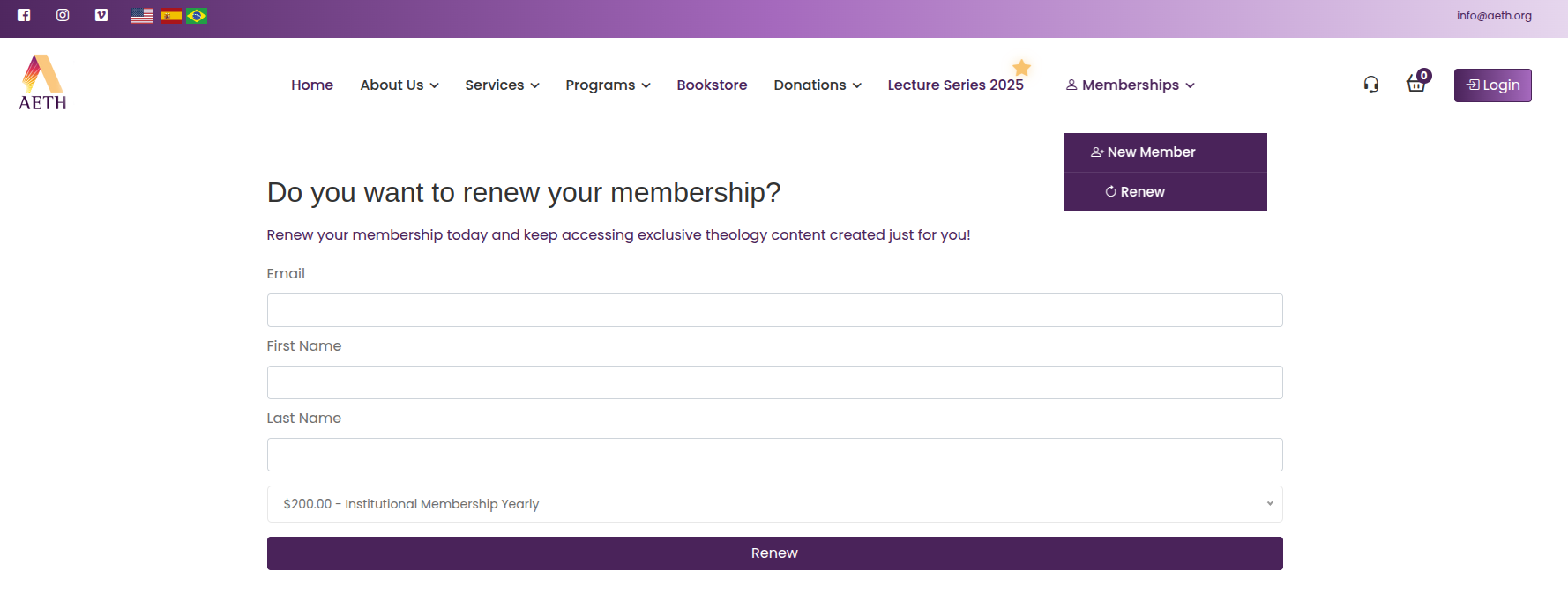Image resolution: width=1568 pixels, height=601 pixels.
Task: Open the Vimeo social icon
Action: click(101, 15)
